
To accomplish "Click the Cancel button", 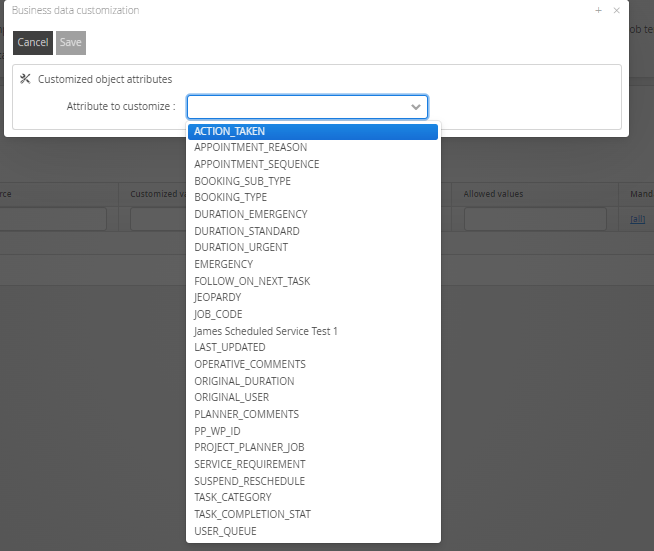I will (x=33, y=43).
